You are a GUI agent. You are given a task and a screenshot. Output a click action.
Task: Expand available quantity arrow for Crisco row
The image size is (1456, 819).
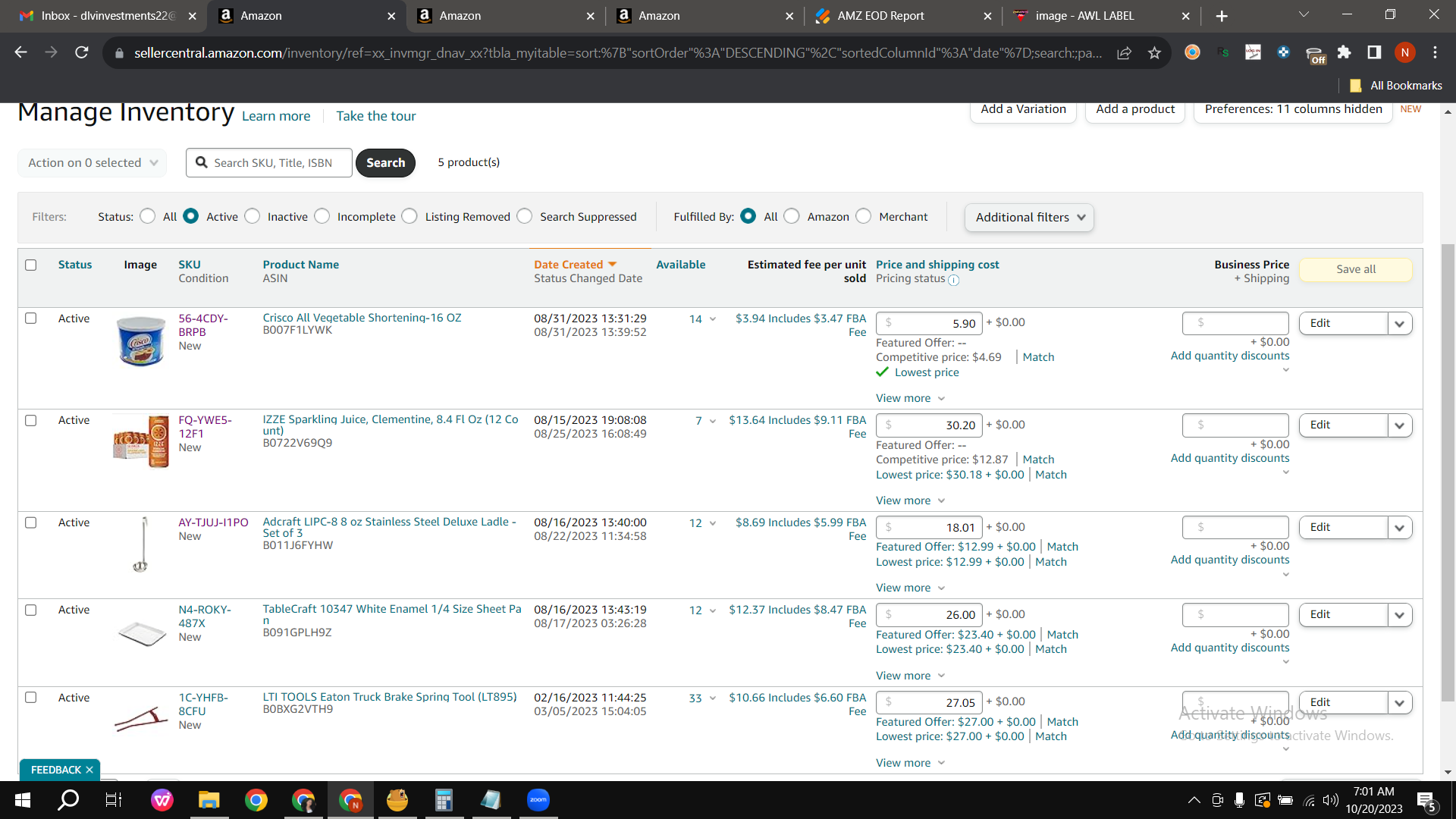tap(713, 319)
